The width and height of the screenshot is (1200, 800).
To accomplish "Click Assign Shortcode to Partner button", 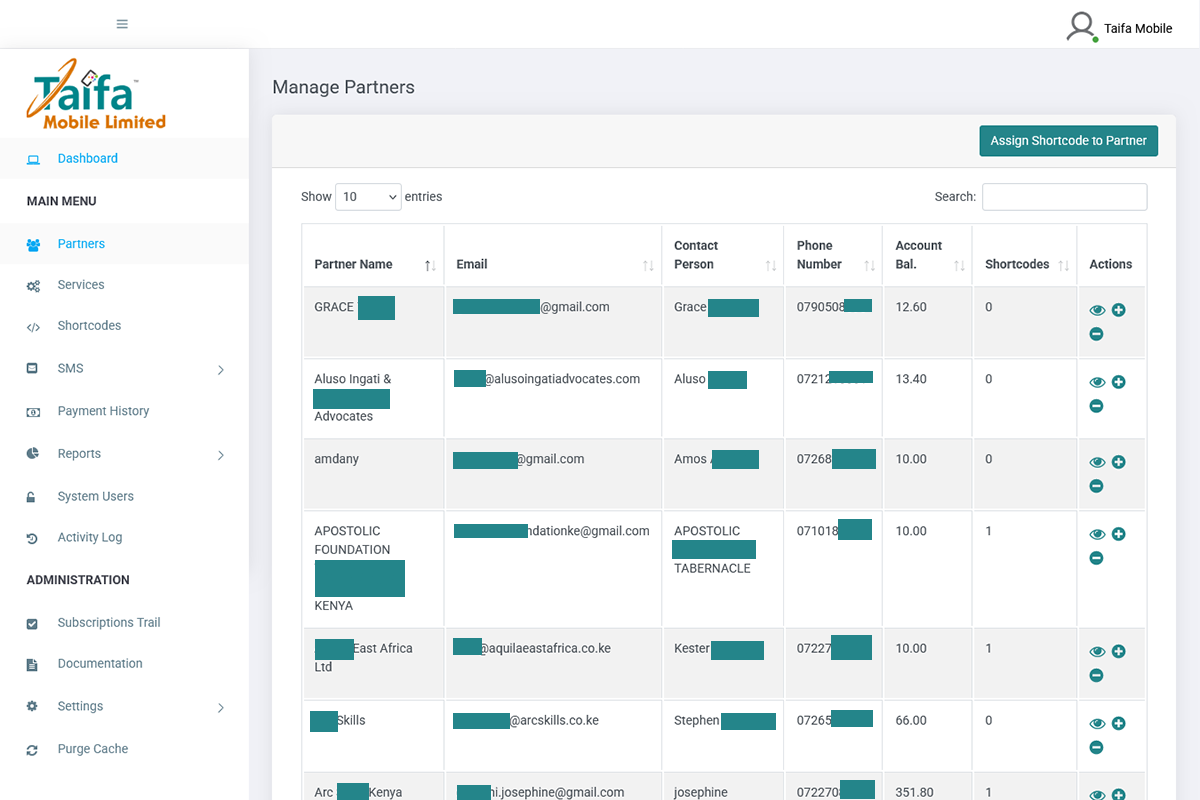I will (x=1068, y=141).
